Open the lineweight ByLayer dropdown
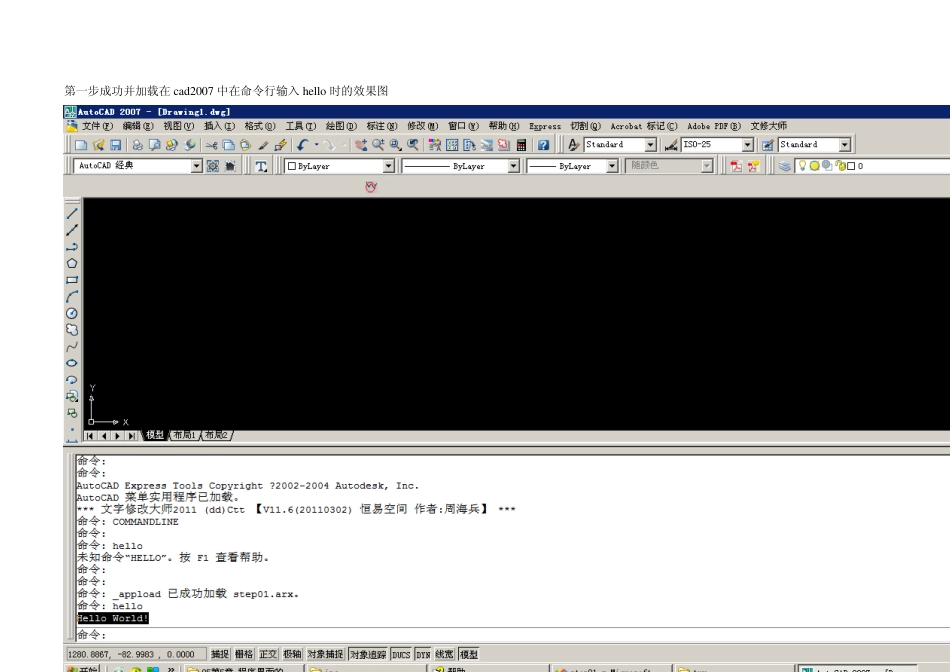This screenshot has height=672, width=950. click(x=612, y=166)
